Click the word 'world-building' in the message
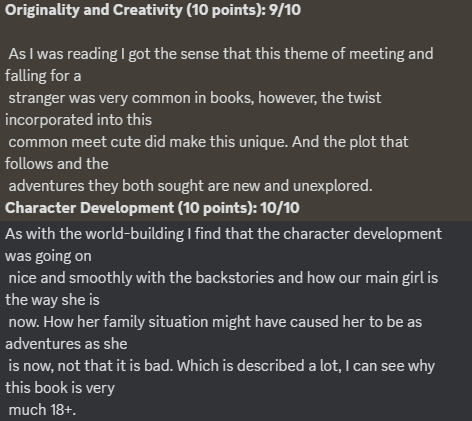 tap(135, 234)
